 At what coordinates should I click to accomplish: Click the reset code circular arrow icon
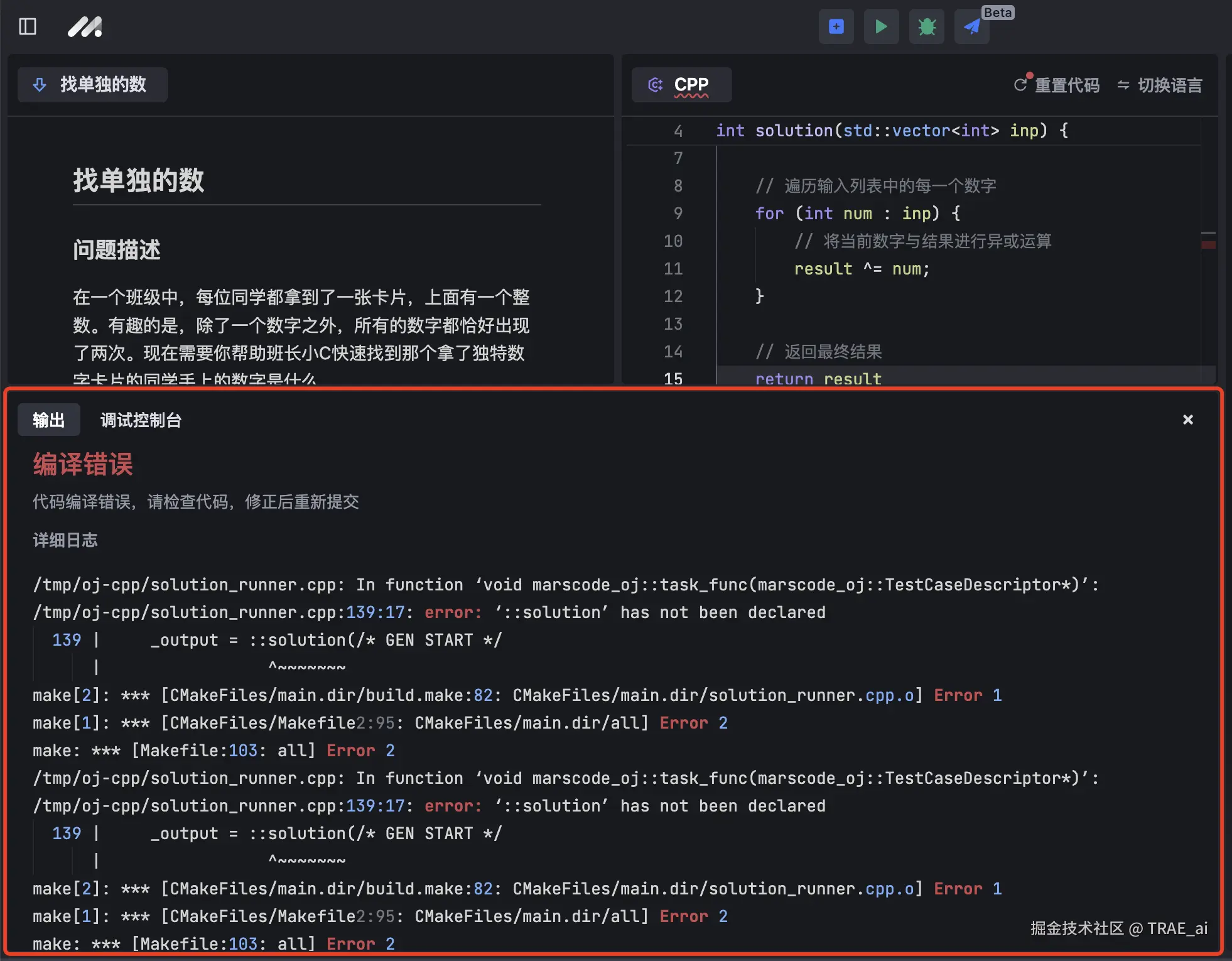pos(1021,85)
